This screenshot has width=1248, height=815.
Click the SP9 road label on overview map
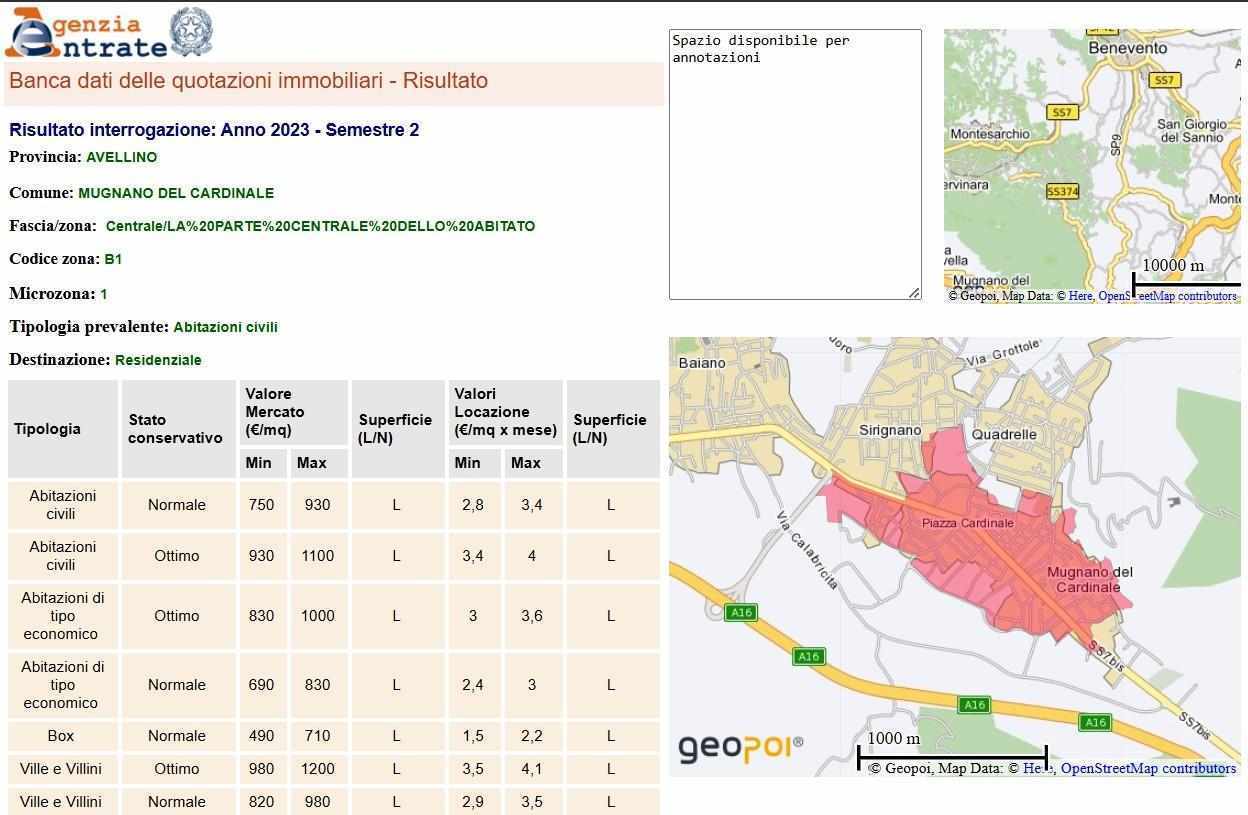pos(1116,144)
